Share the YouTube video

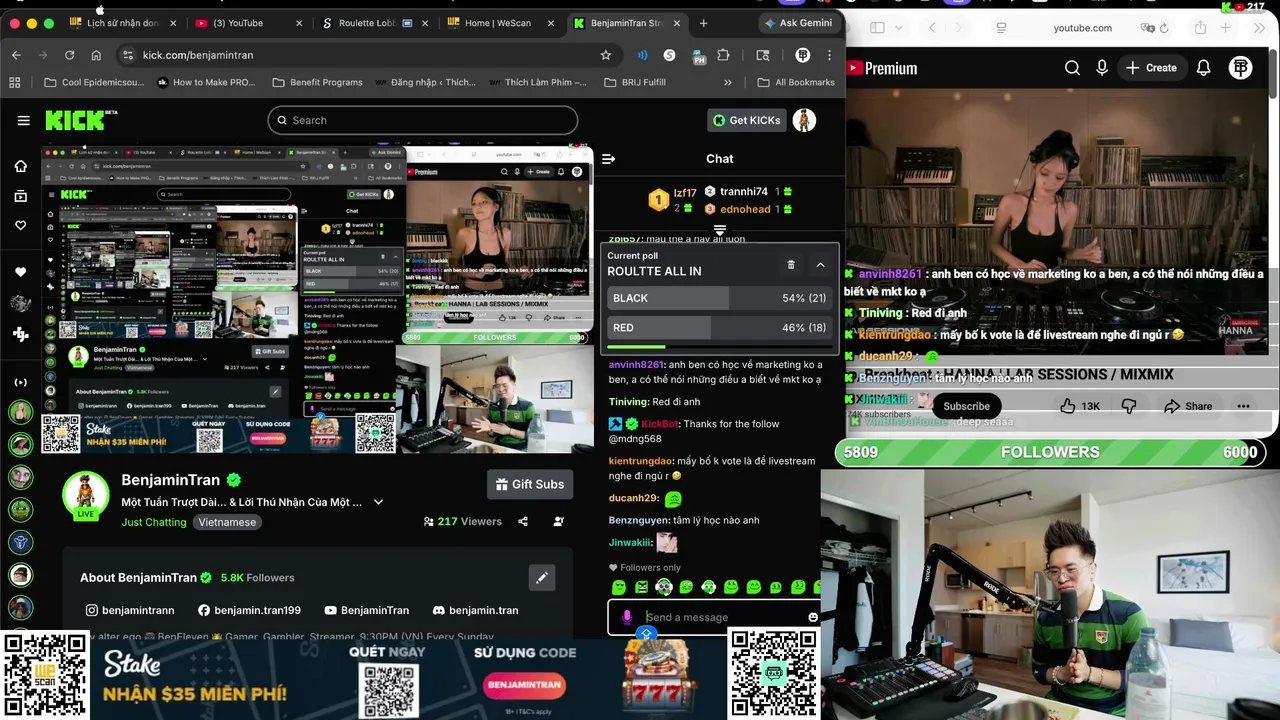1188,406
